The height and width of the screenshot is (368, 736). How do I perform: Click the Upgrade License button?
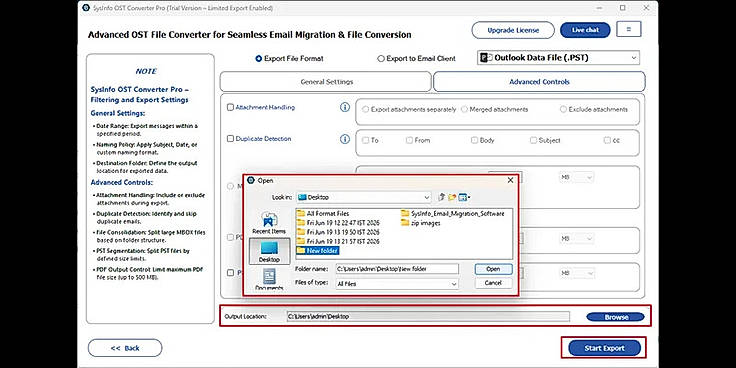[513, 30]
